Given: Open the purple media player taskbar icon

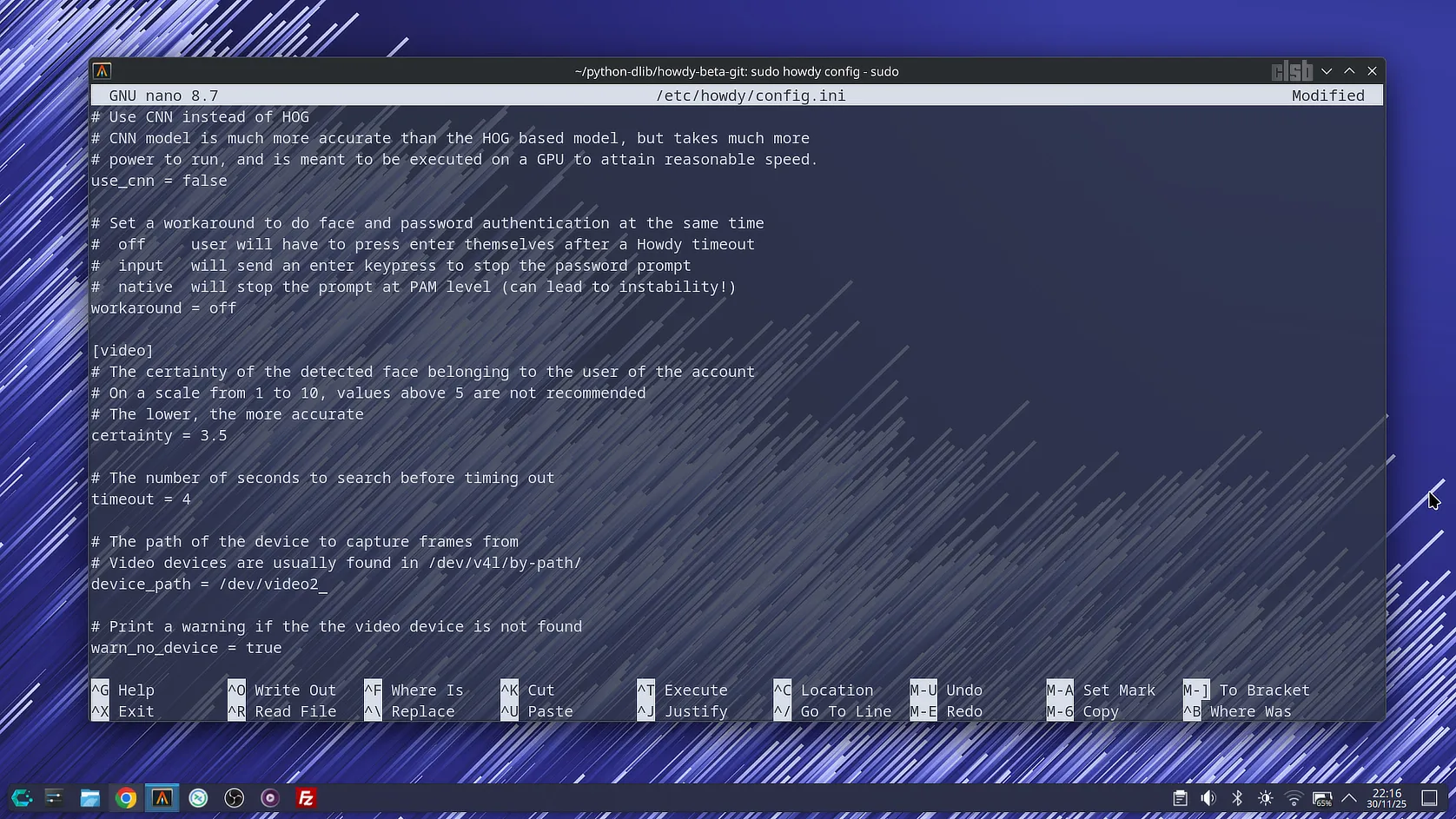Looking at the screenshot, I should click(270, 798).
